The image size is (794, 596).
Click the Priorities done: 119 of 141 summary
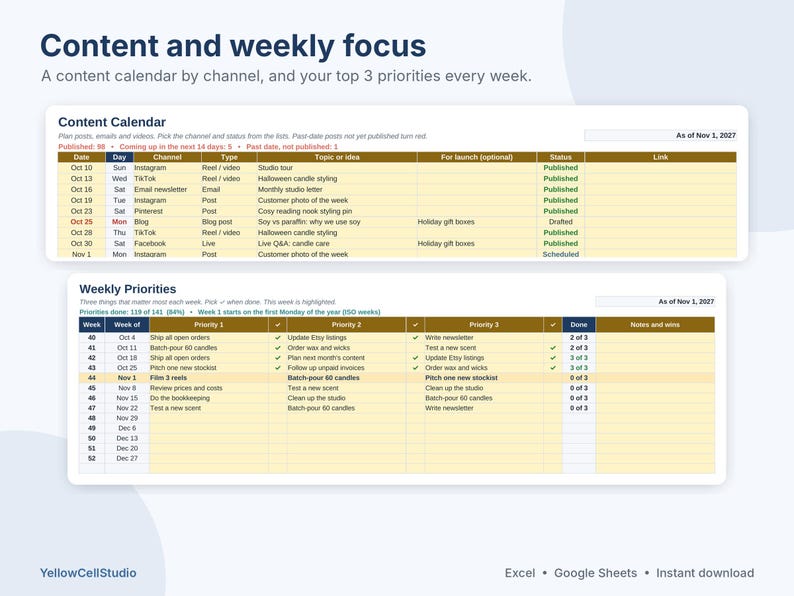(132, 312)
